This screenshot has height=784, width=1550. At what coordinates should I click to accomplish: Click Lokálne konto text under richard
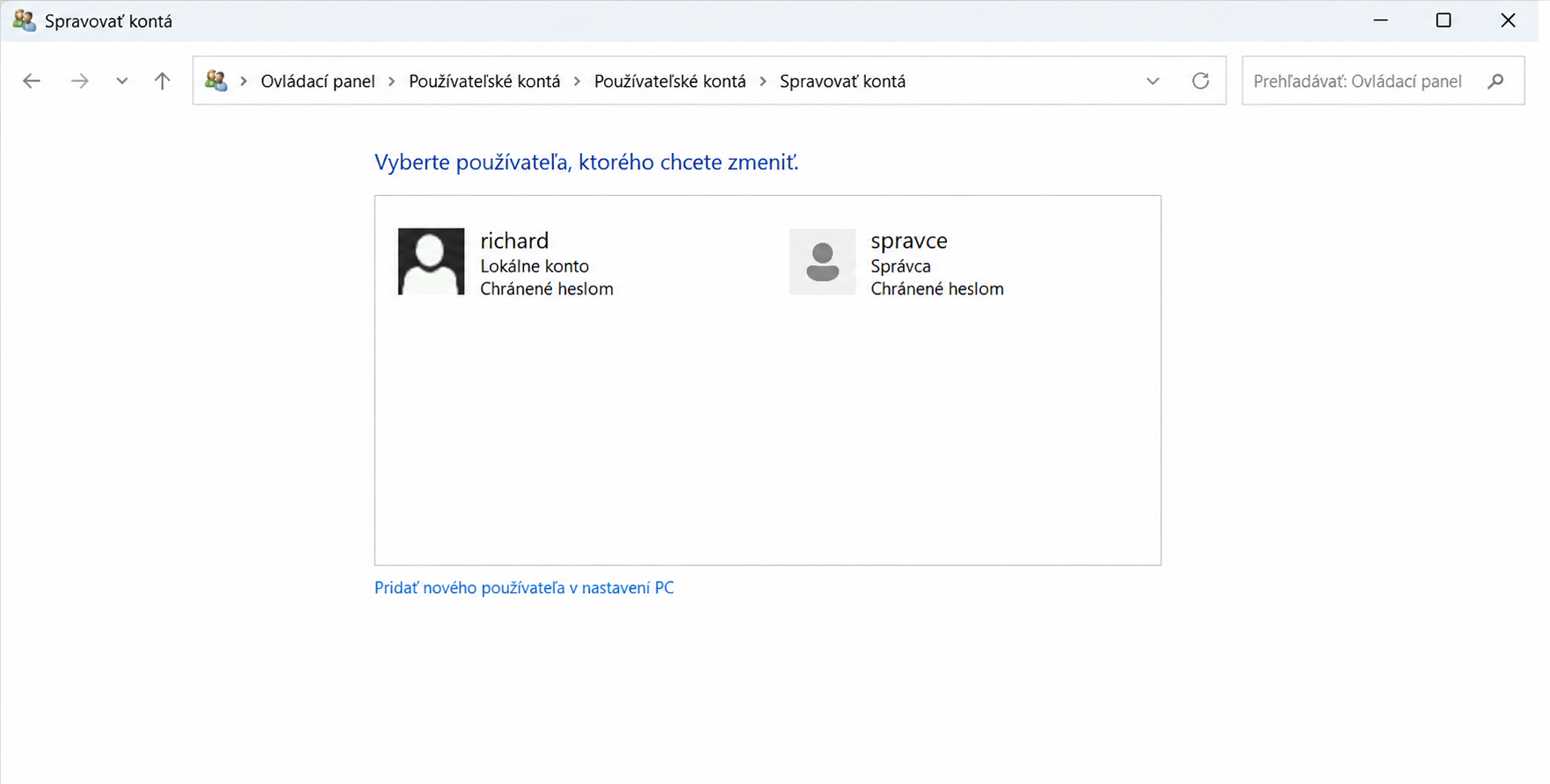535,265
